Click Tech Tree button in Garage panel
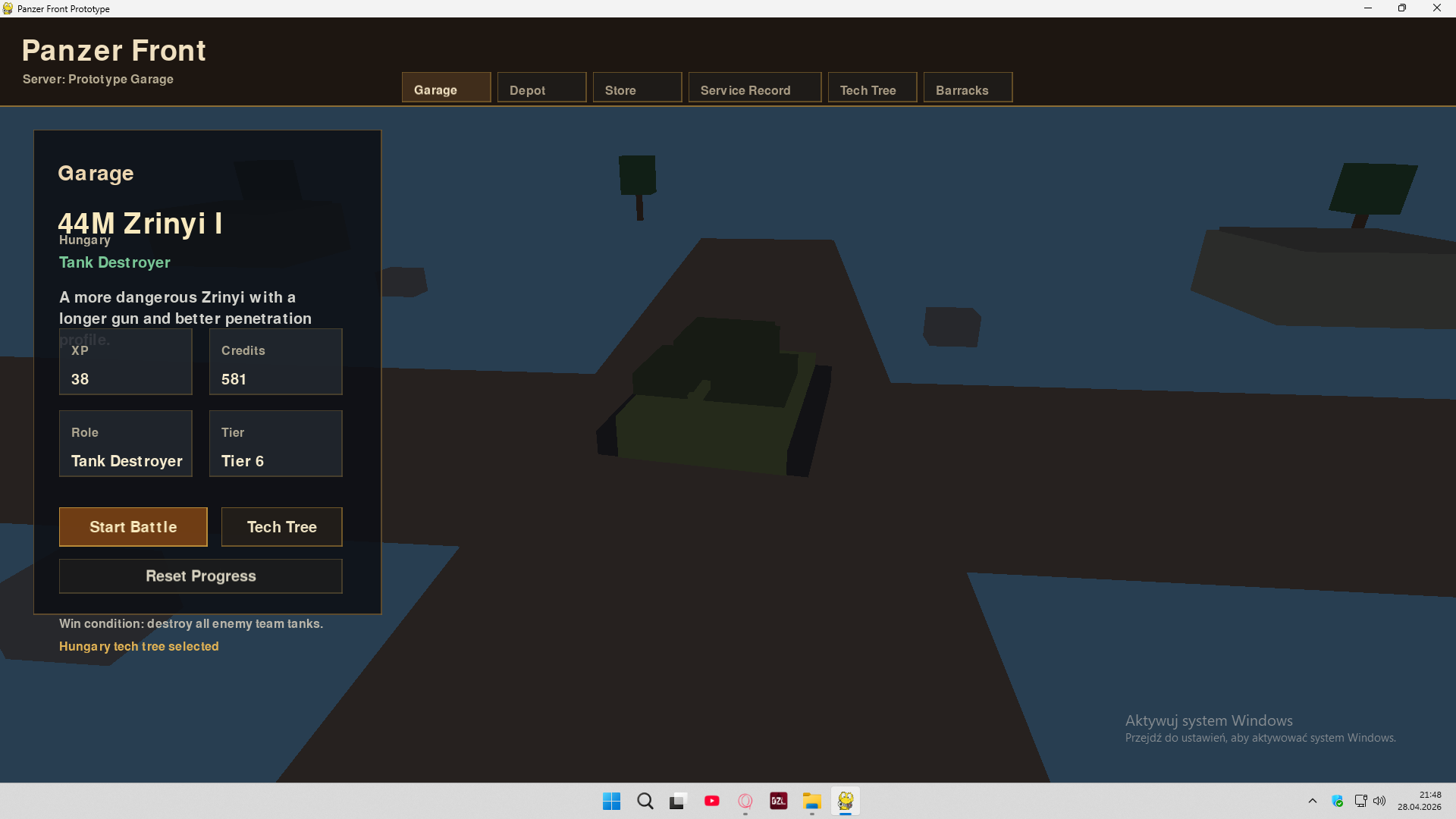This screenshot has width=1456, height=819. pyautogui.click(x=281, y=527)
